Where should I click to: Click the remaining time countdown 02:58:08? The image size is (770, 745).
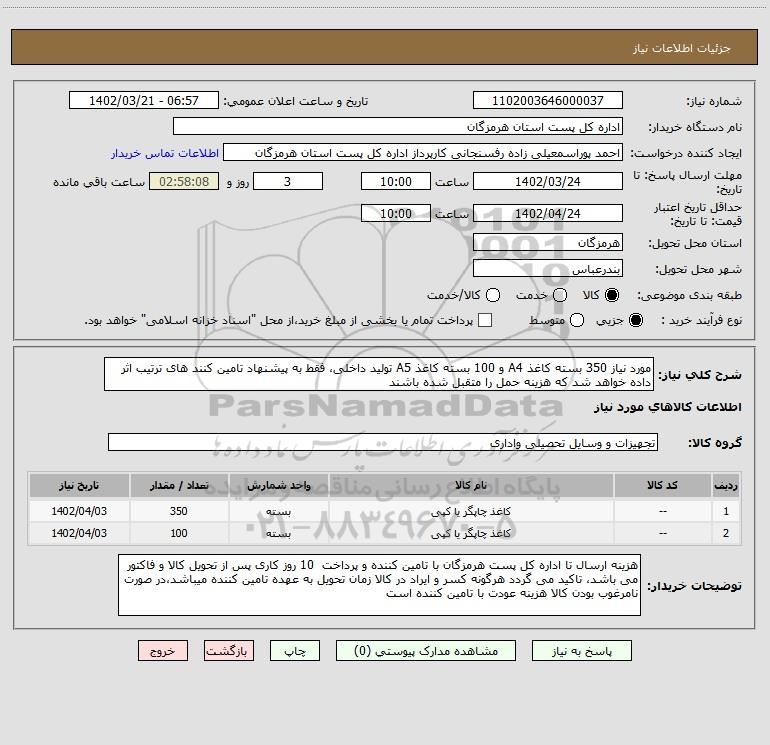tap(184, 181)
